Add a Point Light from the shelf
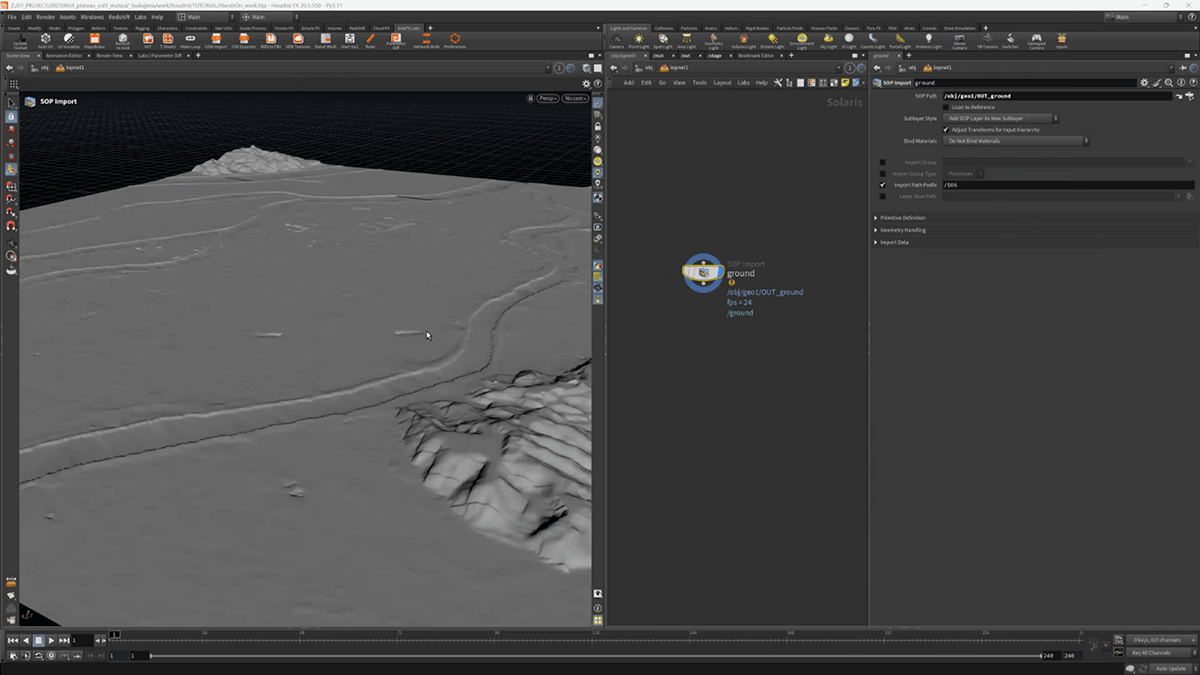1200x675 pixels. (x=638, y=40)
